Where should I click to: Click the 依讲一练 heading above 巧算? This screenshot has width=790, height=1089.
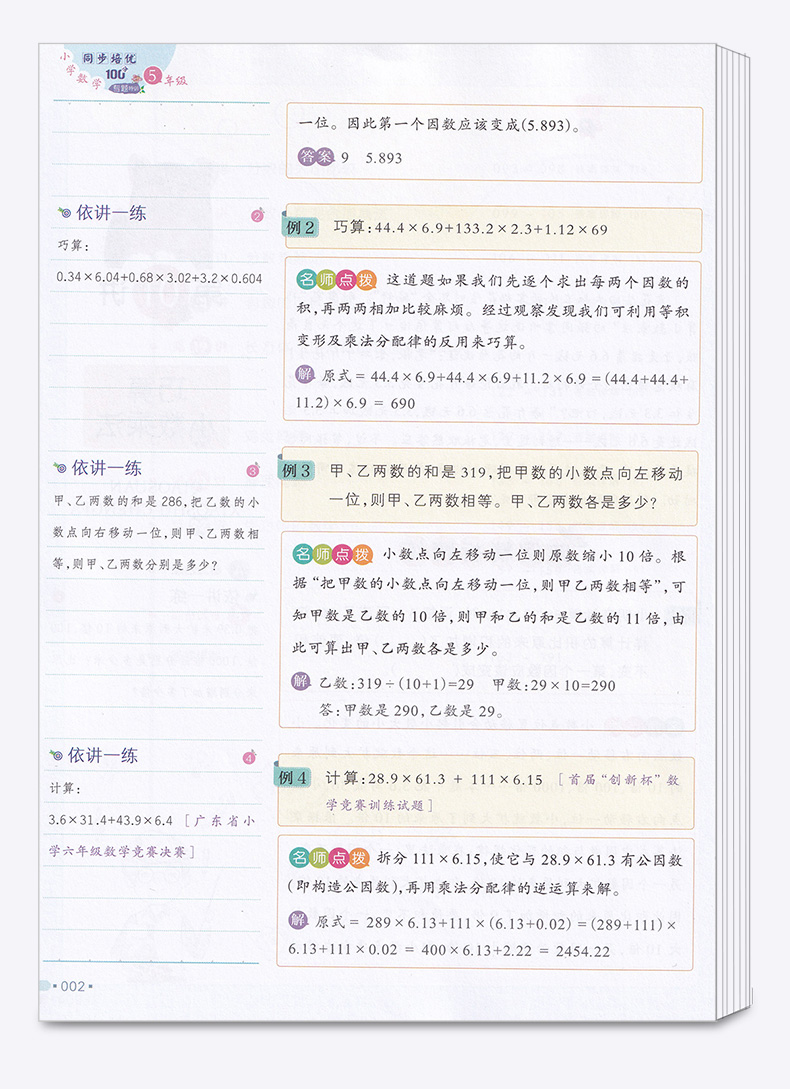coord(111,213)
